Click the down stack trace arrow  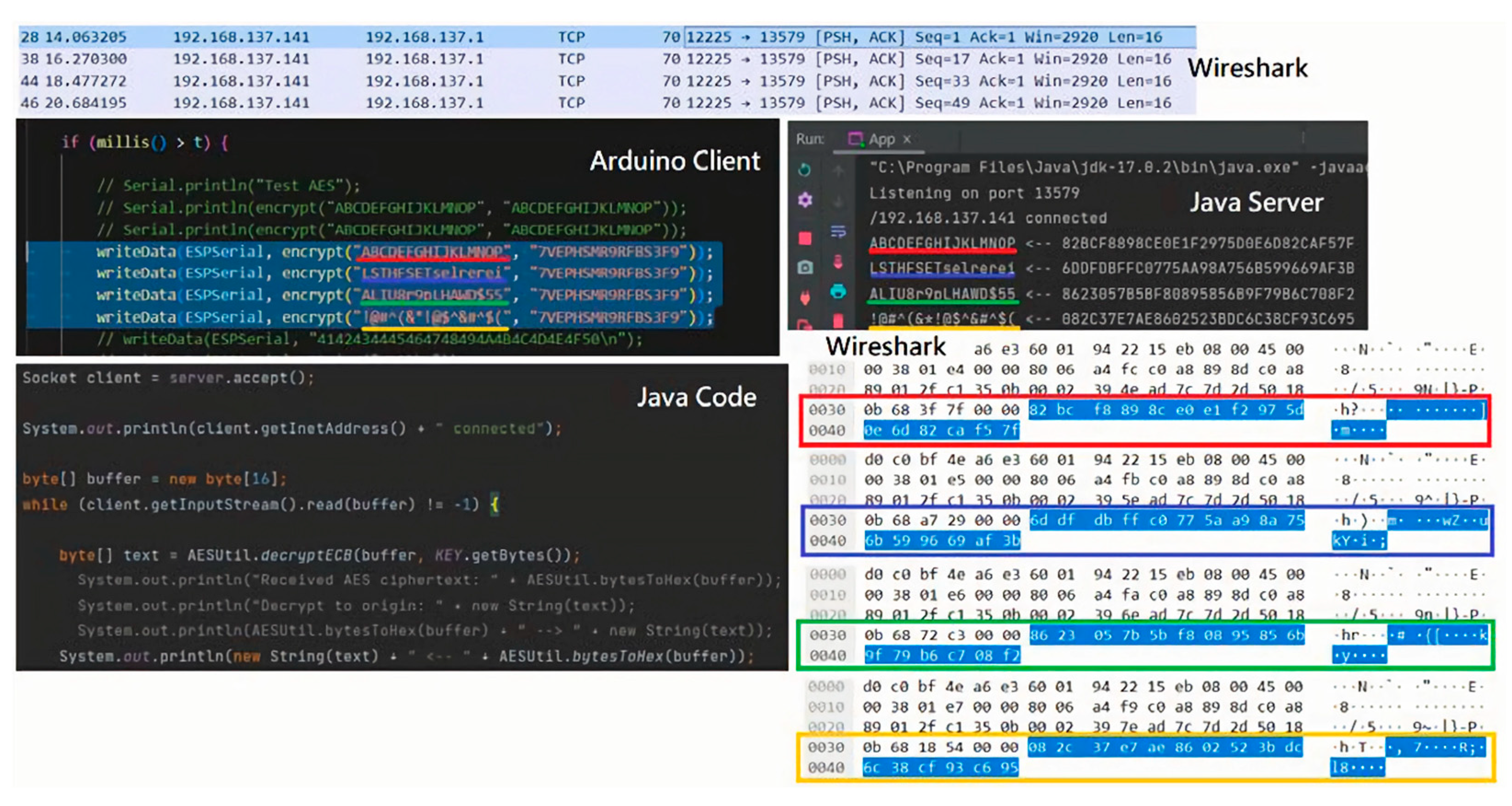[x=838, y=201]
